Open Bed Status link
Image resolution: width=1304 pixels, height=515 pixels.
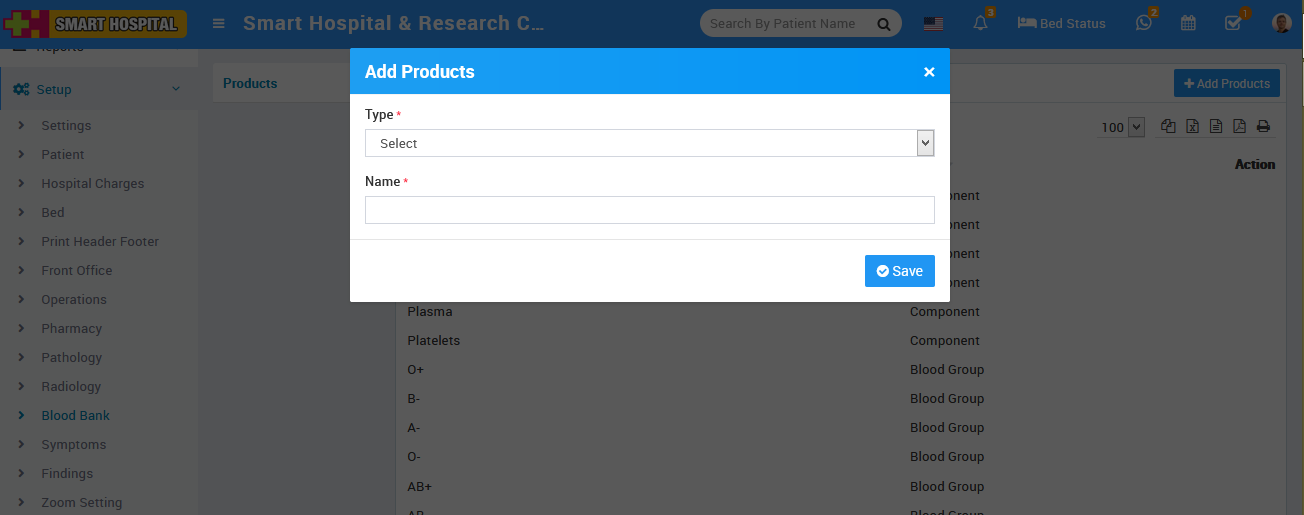(x=1061, y=23)
